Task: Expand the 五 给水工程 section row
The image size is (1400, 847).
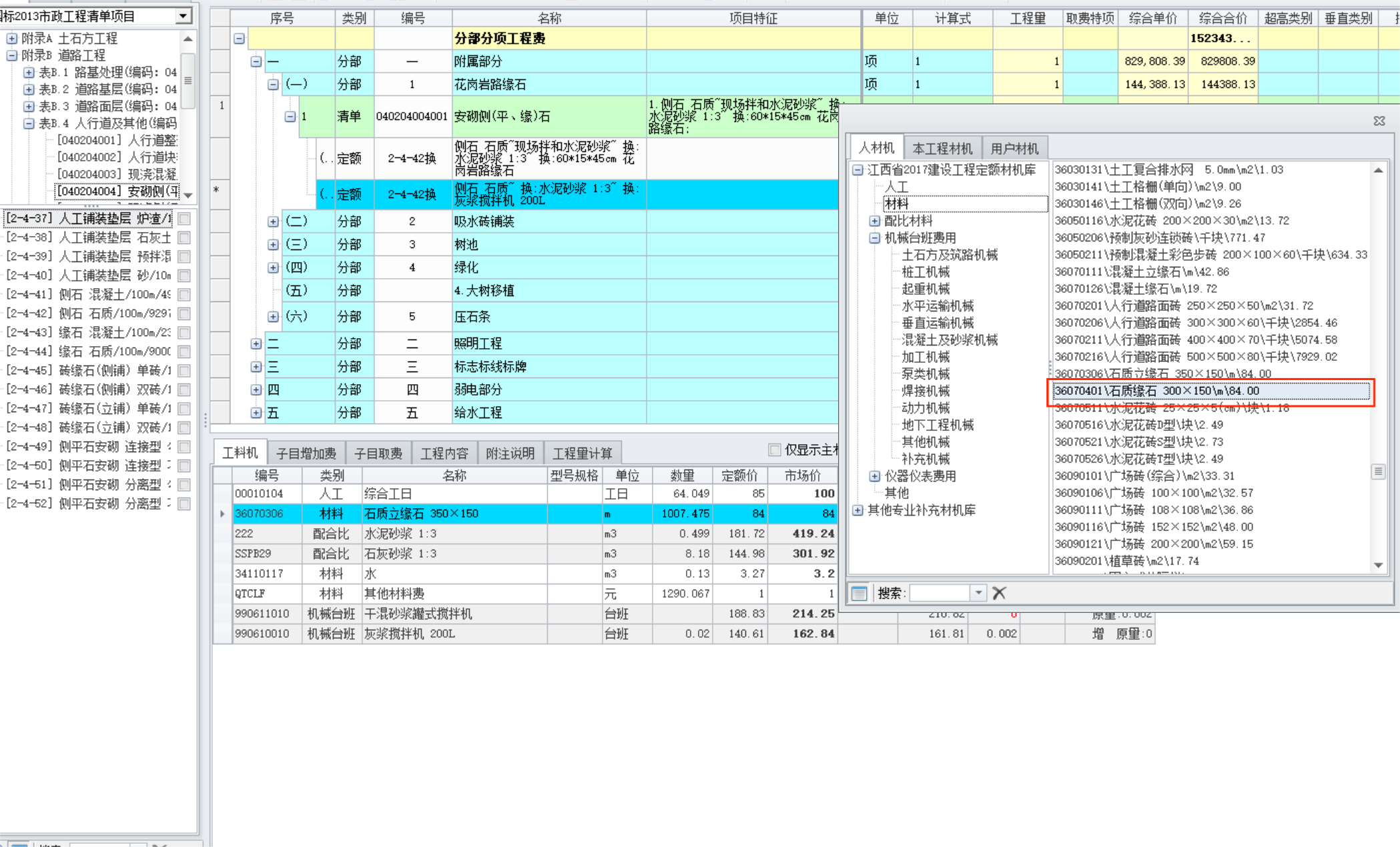Action: click(x=256, y=413)
